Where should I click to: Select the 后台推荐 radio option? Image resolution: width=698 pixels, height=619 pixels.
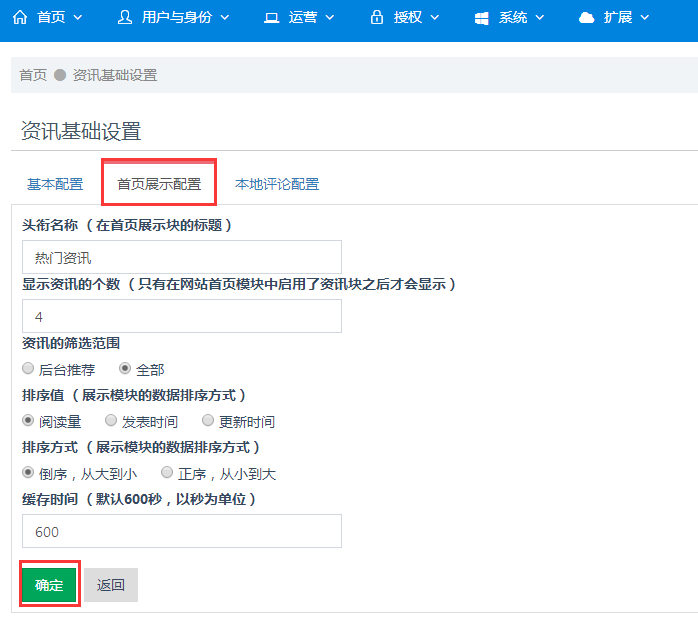(28, 368)
